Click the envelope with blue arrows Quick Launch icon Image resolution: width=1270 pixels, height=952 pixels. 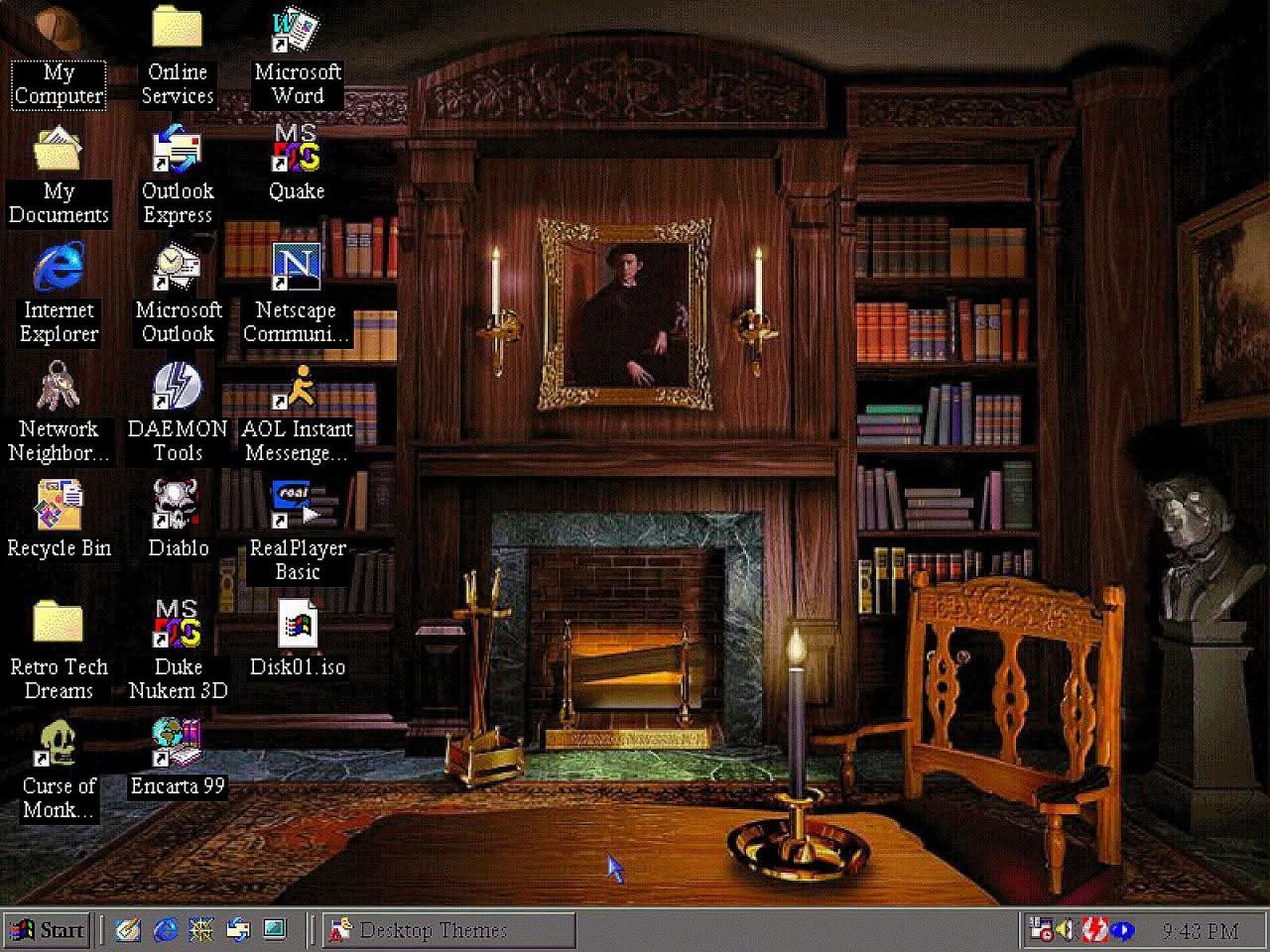(x=238, y=930)
